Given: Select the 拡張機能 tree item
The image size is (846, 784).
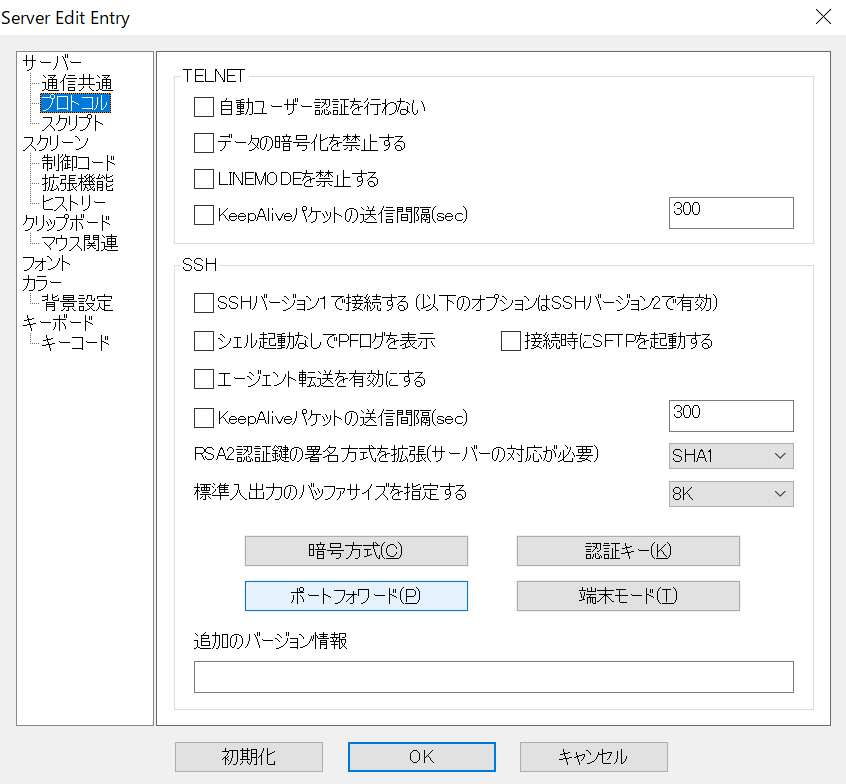Looking at the screenshot, I should click(73, 182).
